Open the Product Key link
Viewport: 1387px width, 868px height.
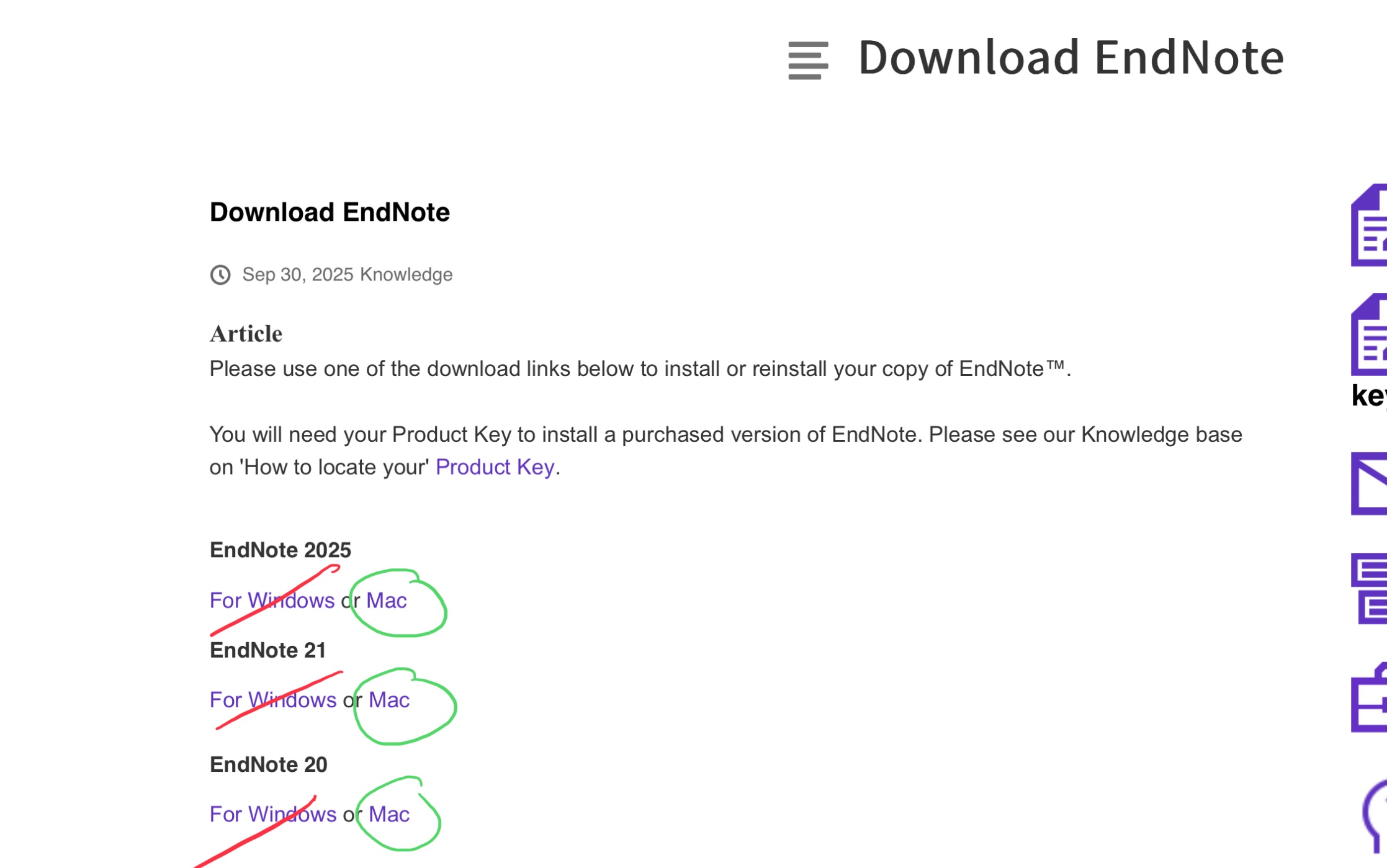[x=495, y=467]
